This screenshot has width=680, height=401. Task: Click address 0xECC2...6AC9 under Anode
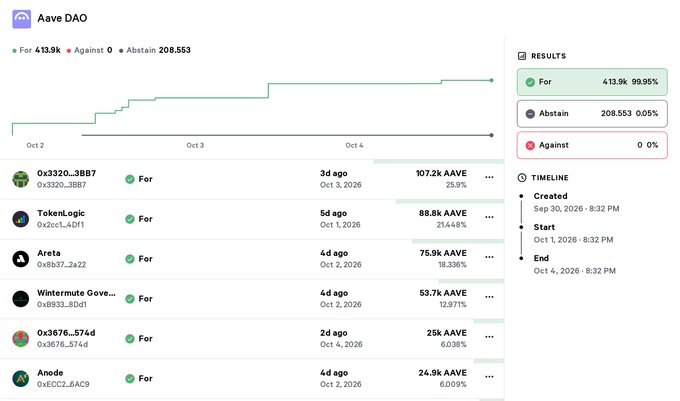pyautogui.click(x=63, y=385)
